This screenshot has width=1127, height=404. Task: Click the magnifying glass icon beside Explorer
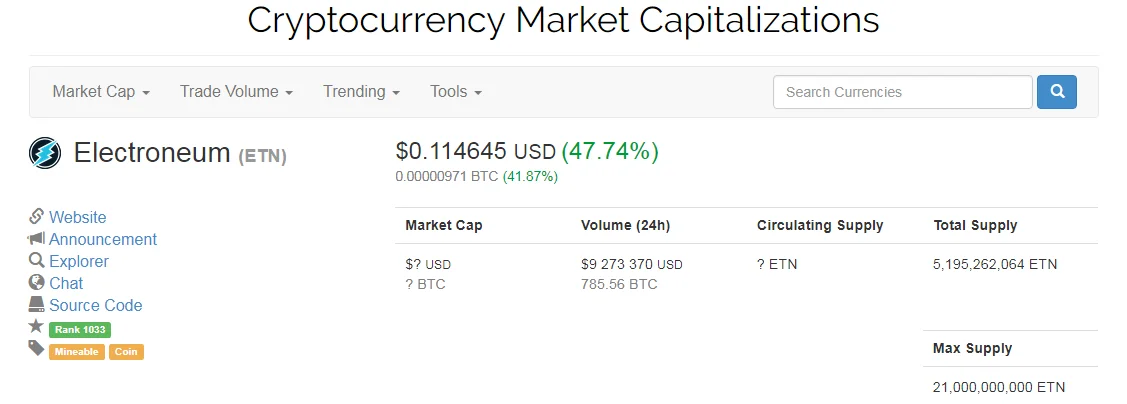coord(37,260)
